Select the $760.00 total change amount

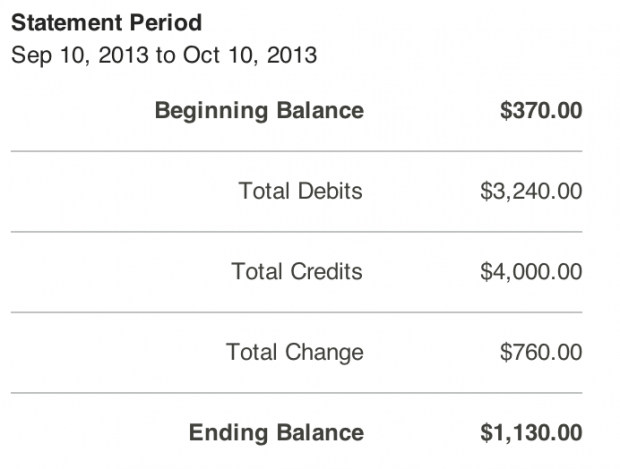[540, 352]
